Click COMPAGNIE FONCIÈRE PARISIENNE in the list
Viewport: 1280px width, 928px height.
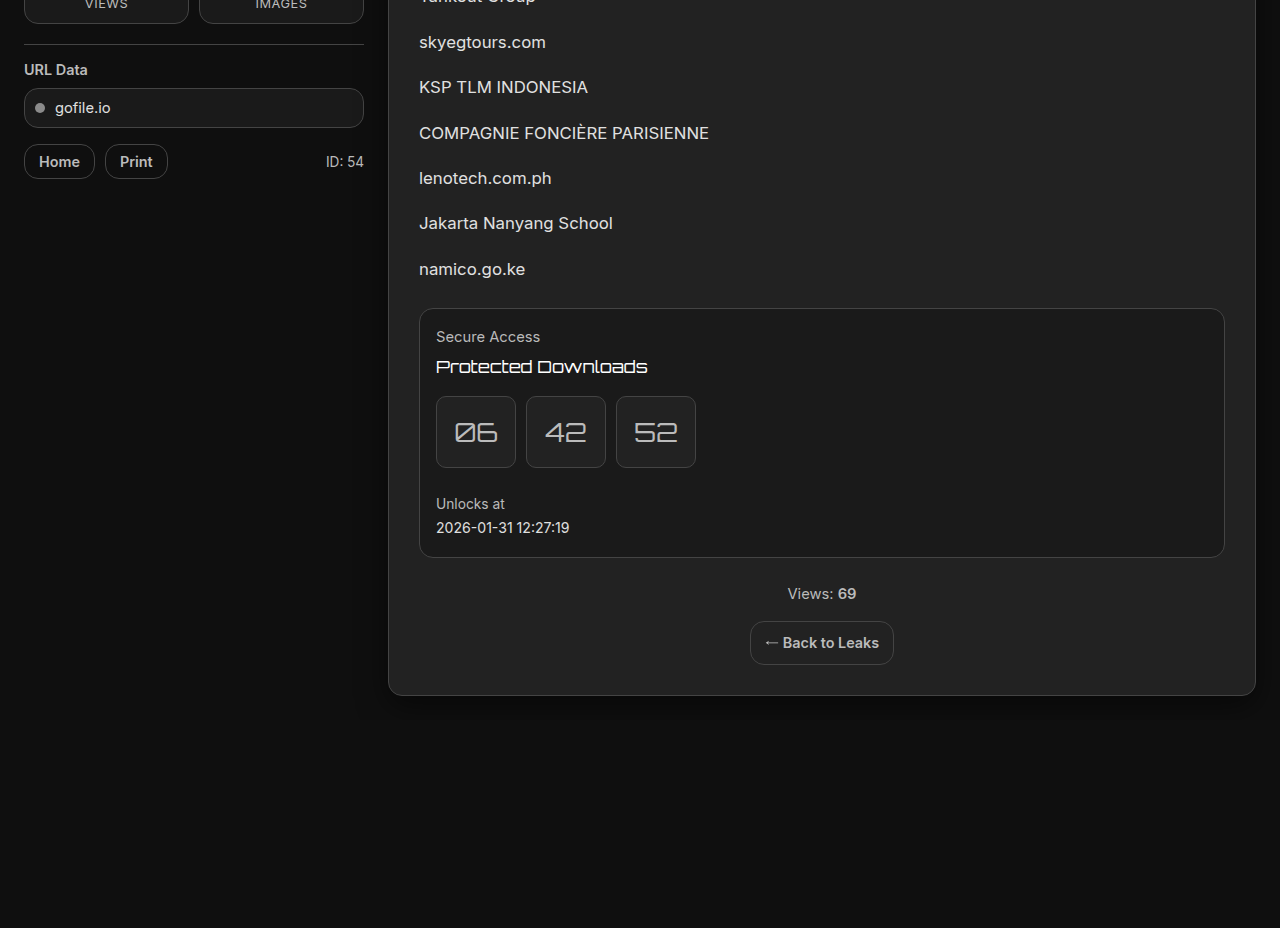point(563,133)
